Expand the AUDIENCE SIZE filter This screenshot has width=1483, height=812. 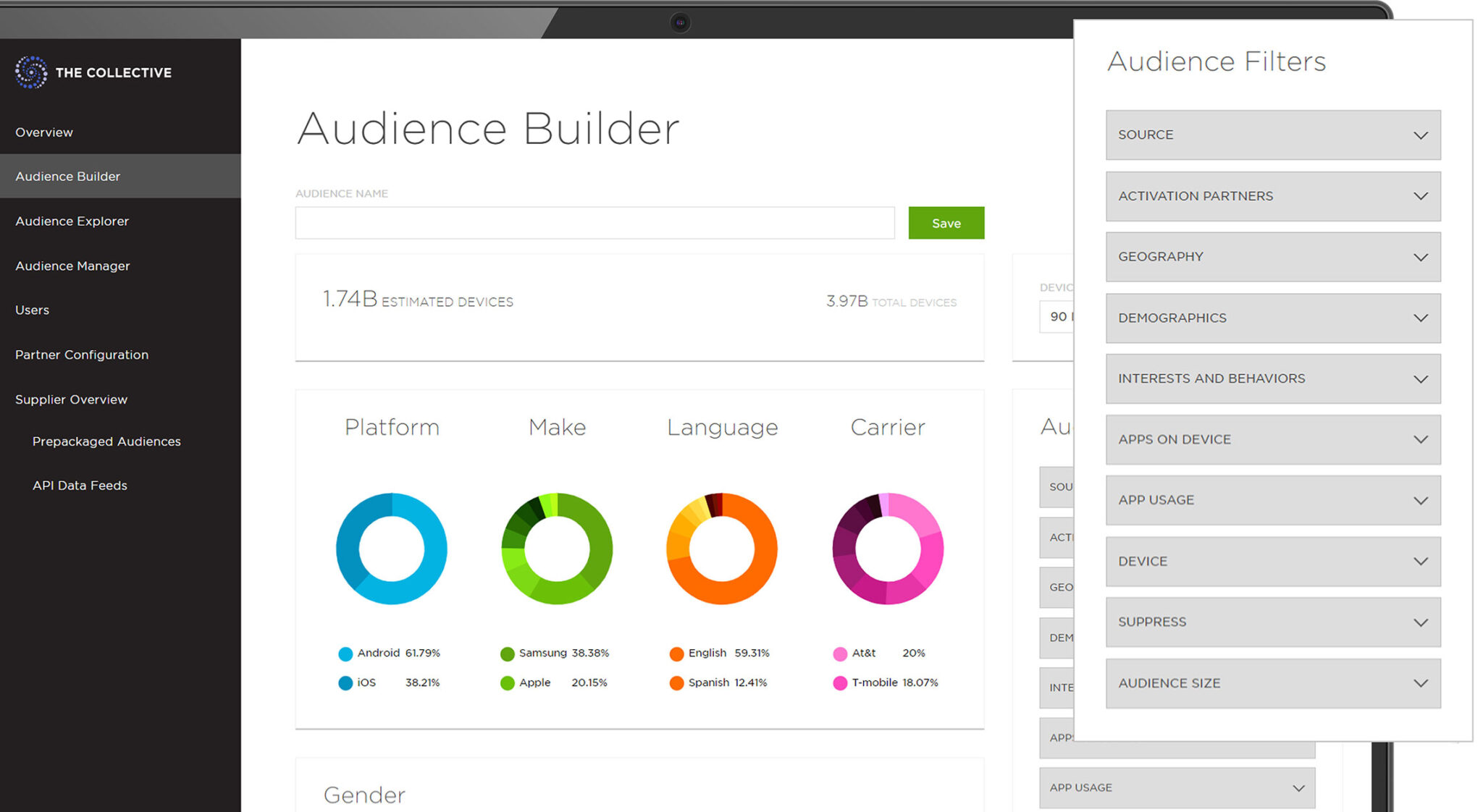click(x=1272, y=682)
